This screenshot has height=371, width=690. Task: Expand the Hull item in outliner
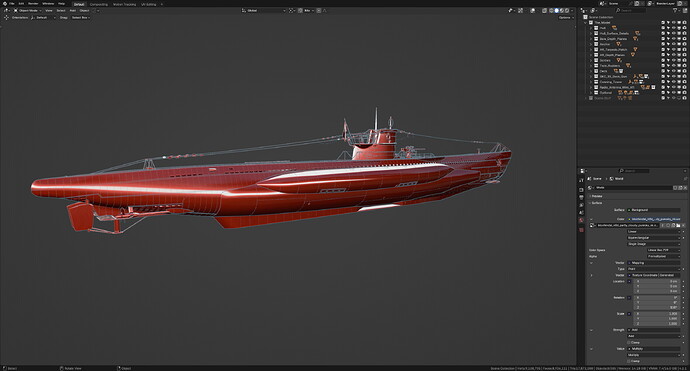(591, 28)
